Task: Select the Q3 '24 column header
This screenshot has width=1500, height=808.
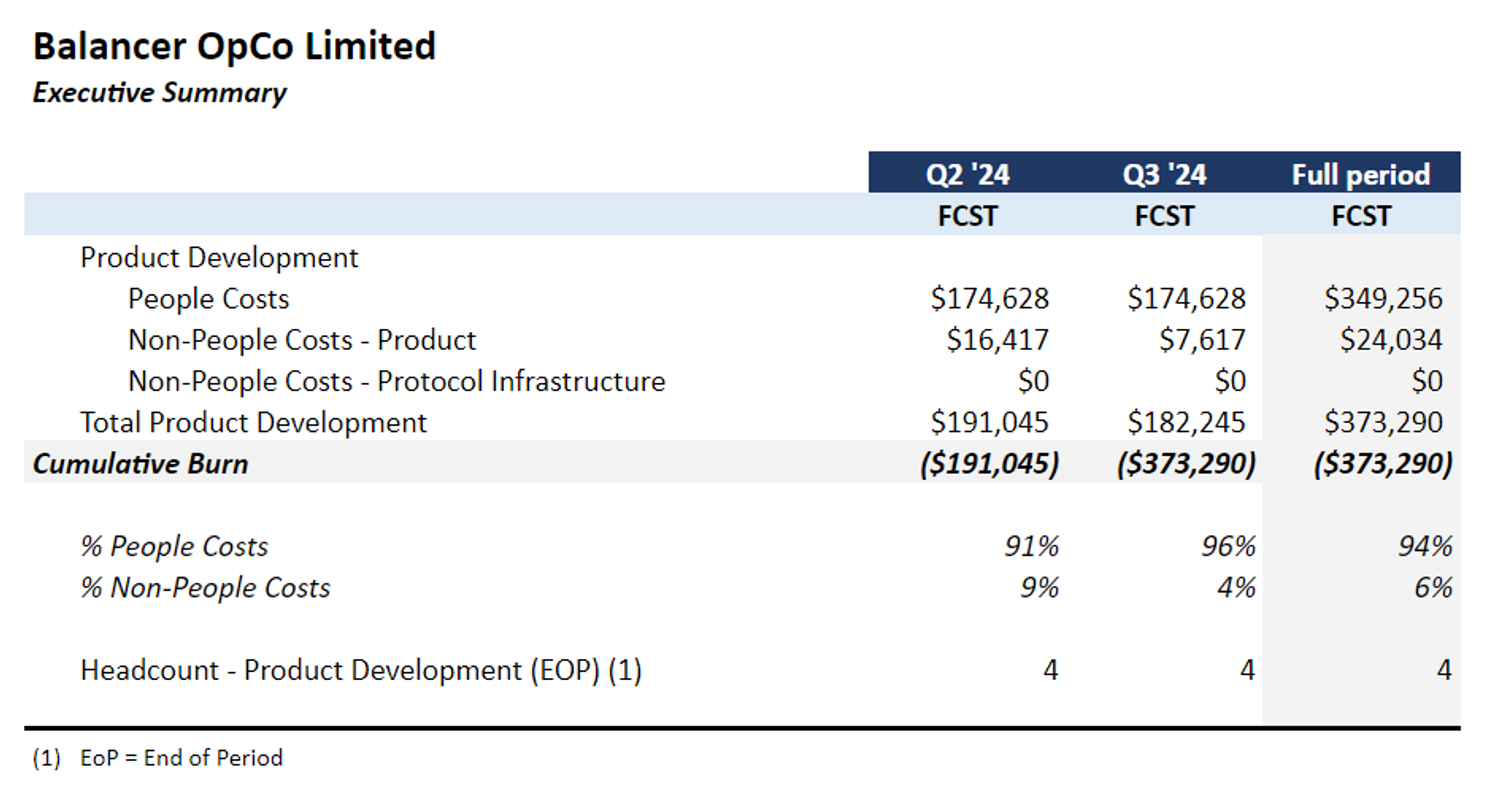Action: [1164, 175]
